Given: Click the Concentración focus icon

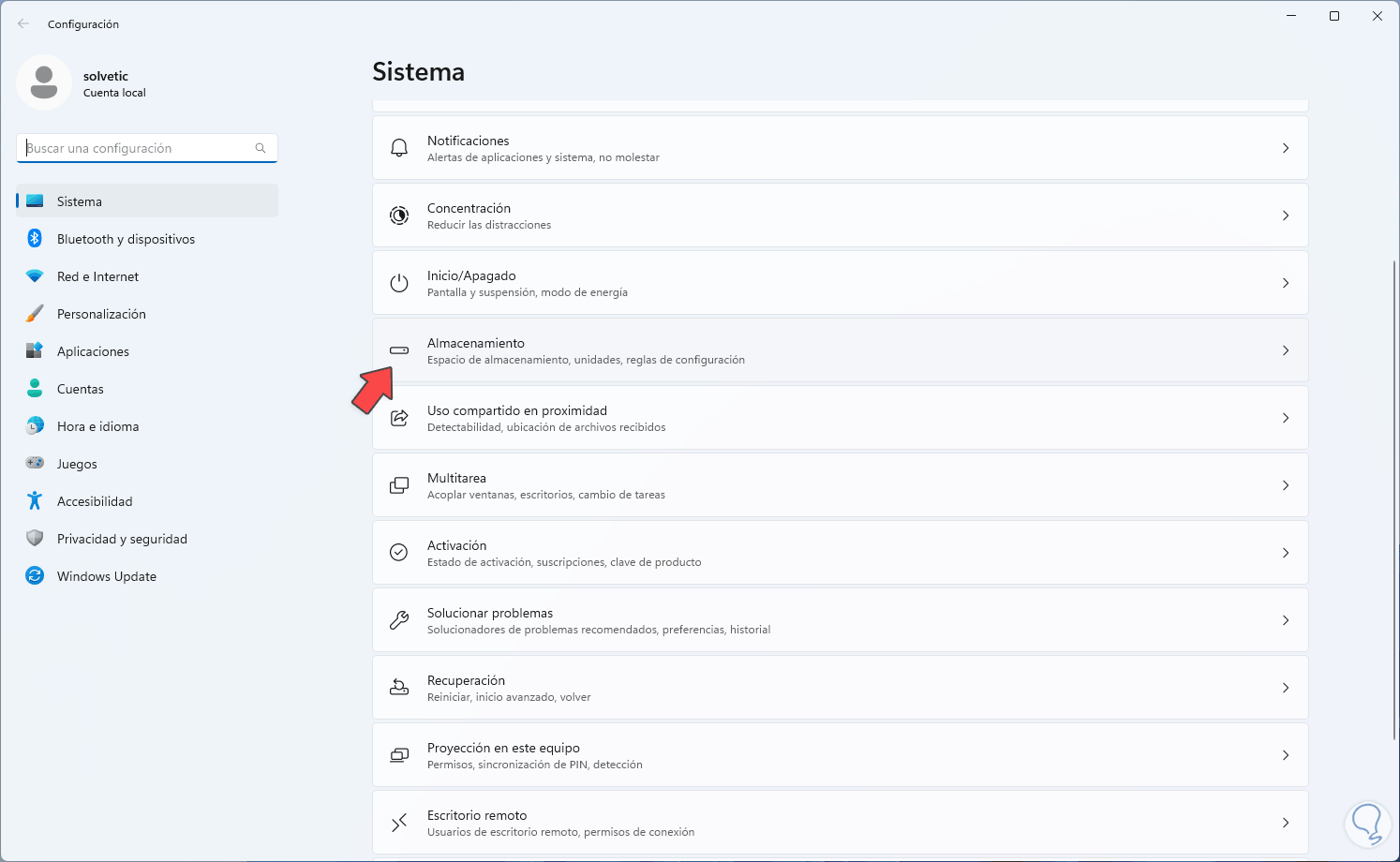Looking at the screenshot, I should 399,215.
